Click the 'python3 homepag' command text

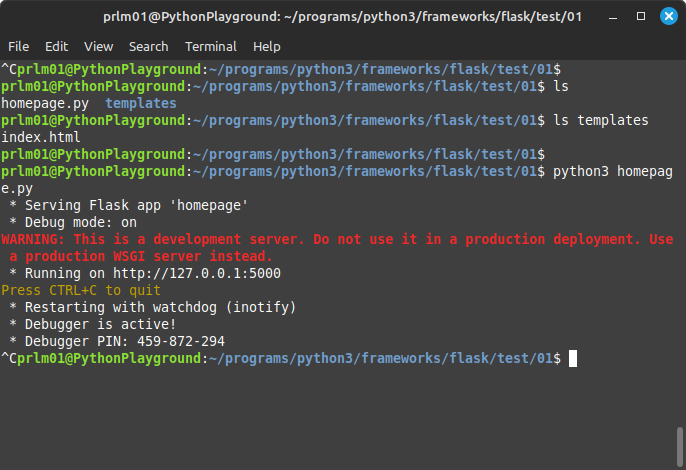click(x=612, y=171)
